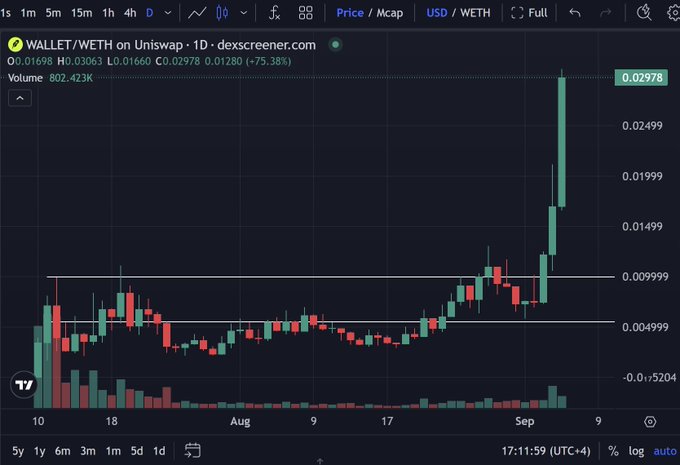Set range to 1d
Screen dimensions: 680x465
pos(159,451)
